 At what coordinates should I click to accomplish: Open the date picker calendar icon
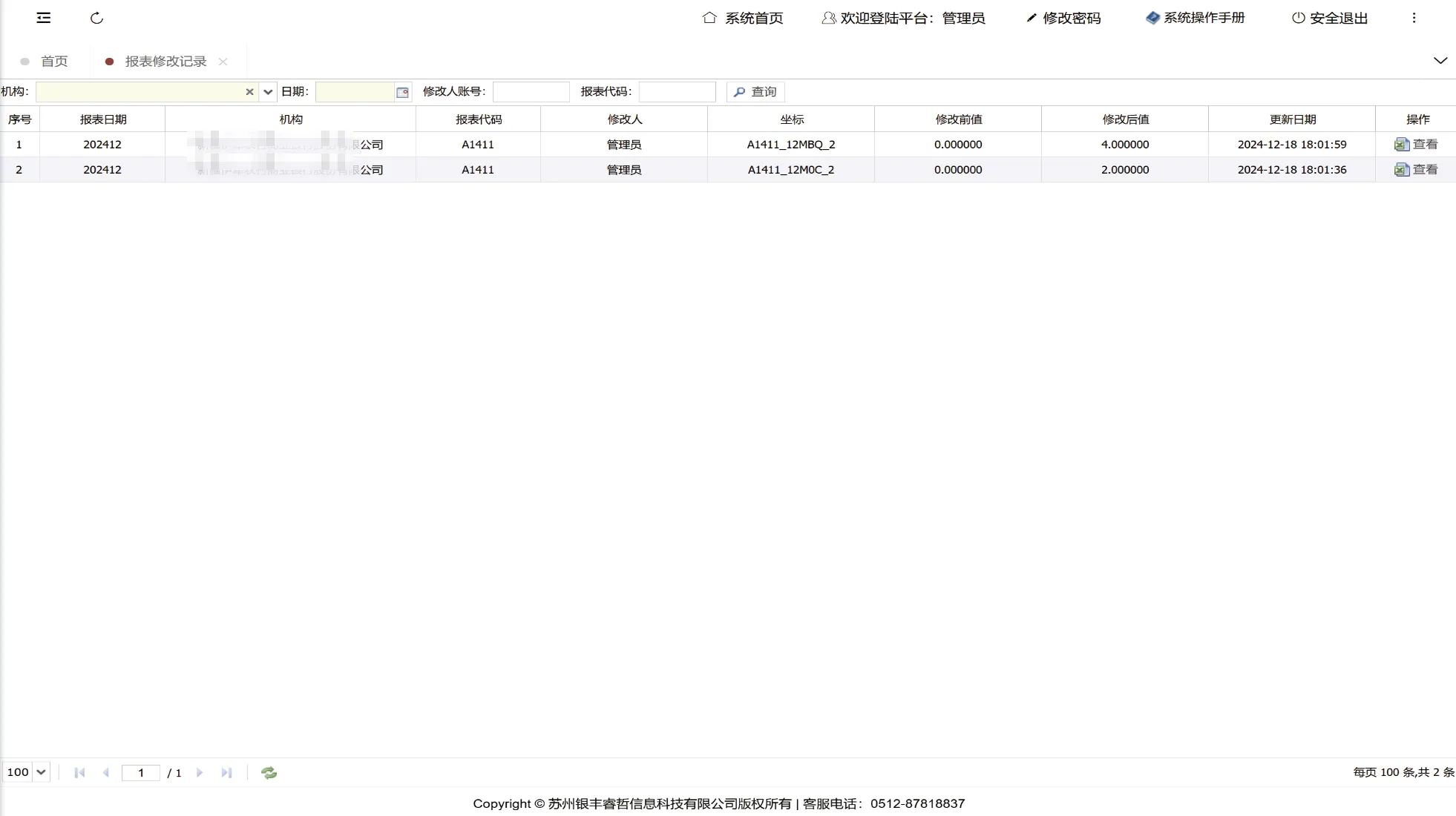[402, 92]
